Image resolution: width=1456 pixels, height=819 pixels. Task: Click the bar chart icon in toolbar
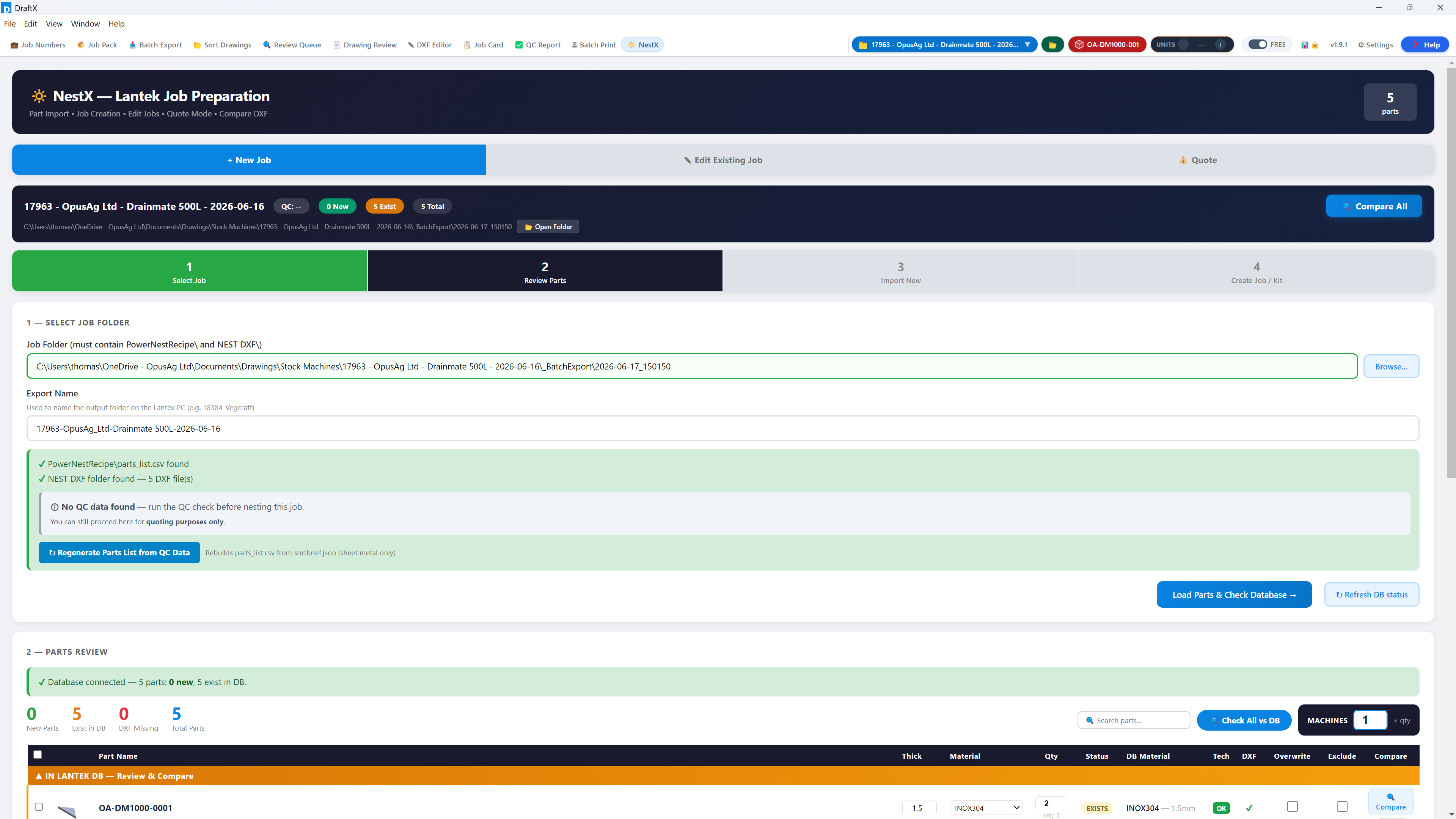(x=1305, y=45)
